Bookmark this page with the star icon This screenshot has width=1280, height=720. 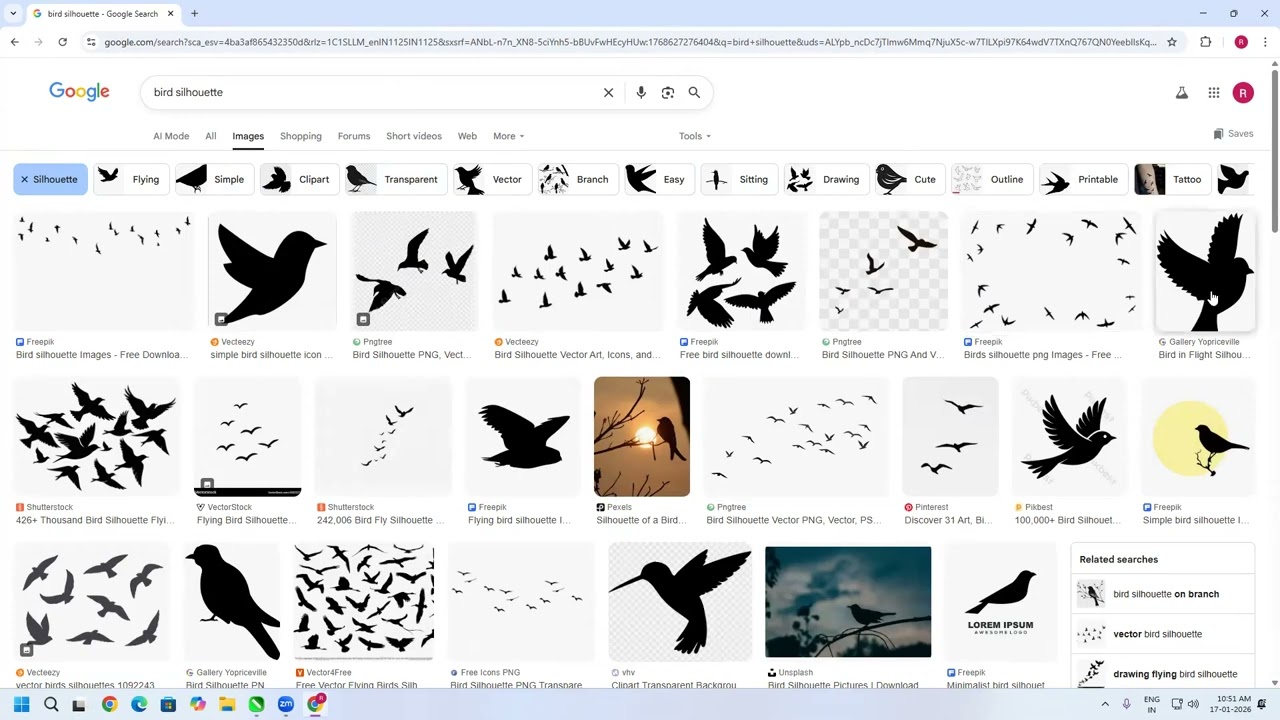(1172, 42)
